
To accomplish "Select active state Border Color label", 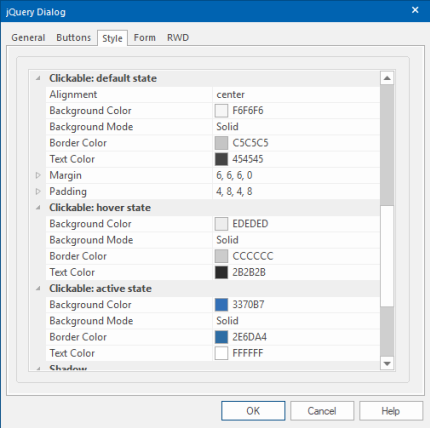I will coord(78,337).
